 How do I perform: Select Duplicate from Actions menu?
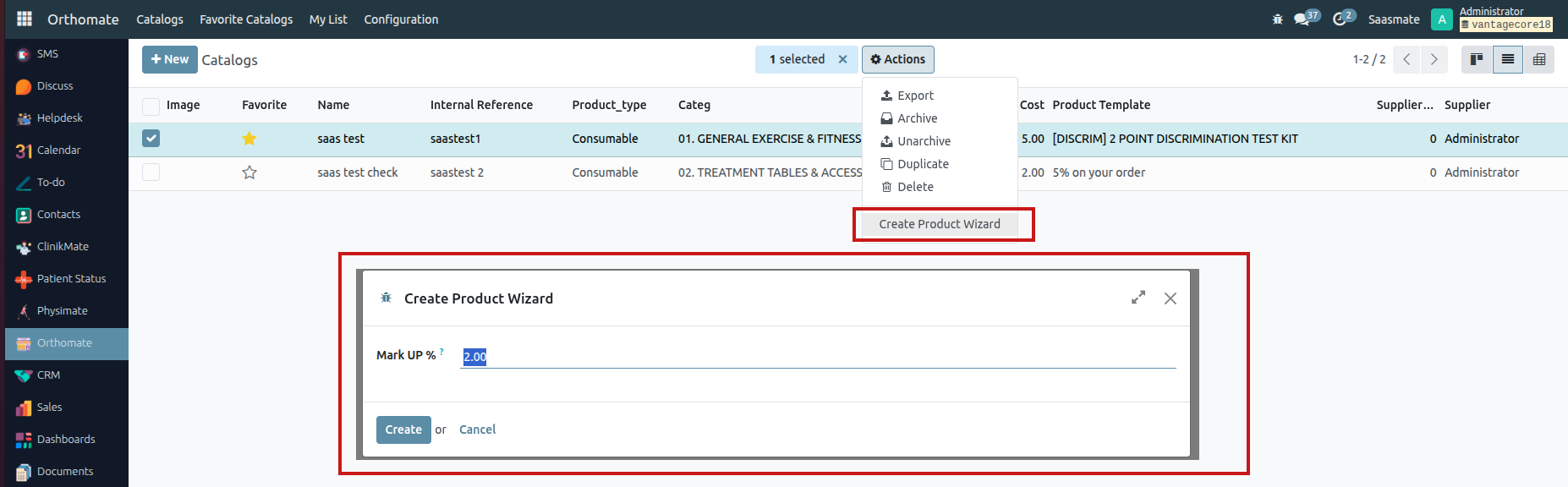click(940, 164)
